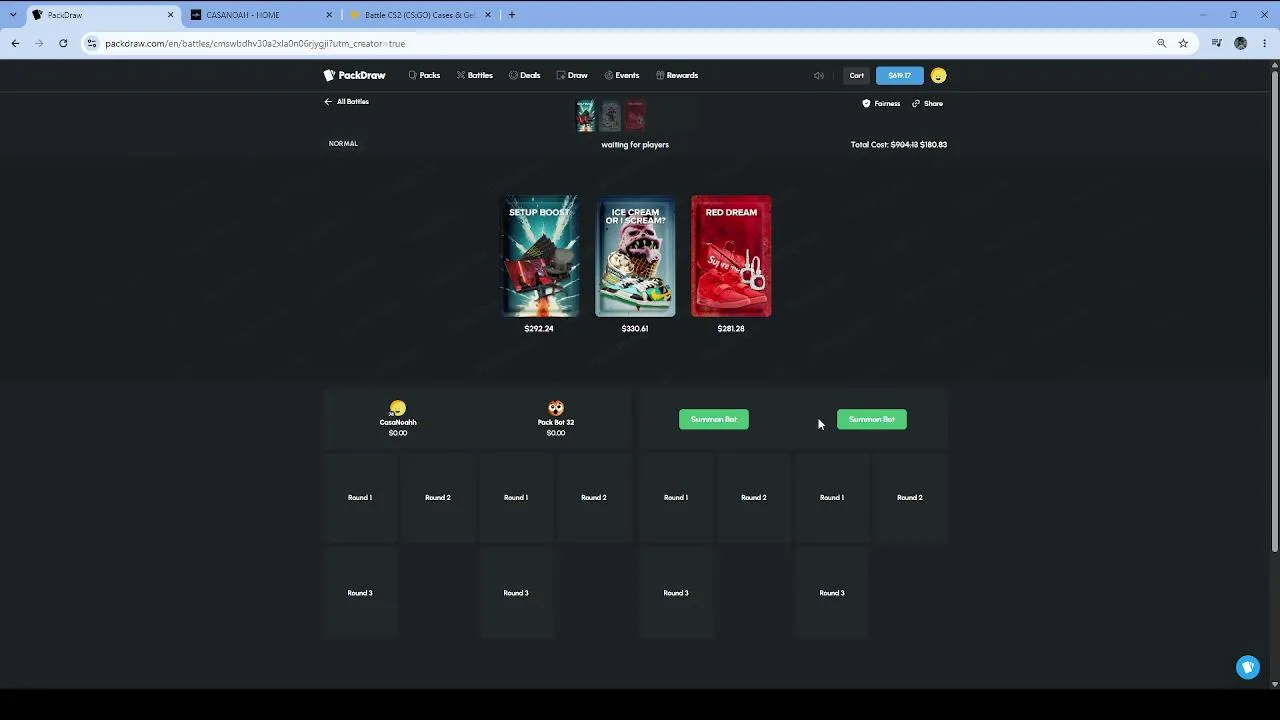Screen dimensions: 1280x720
Task: Click the $281.28 pack price
Action: pyautogui.click(x=731, y=329)
